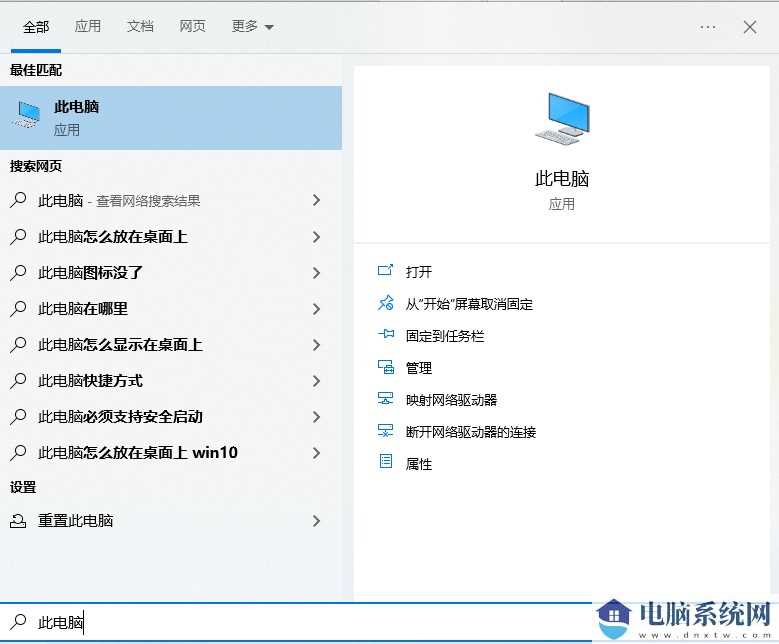Click suggestion text 此电脑快捷方式
This screenshot has height=644, width=779.
pos(90,381)
